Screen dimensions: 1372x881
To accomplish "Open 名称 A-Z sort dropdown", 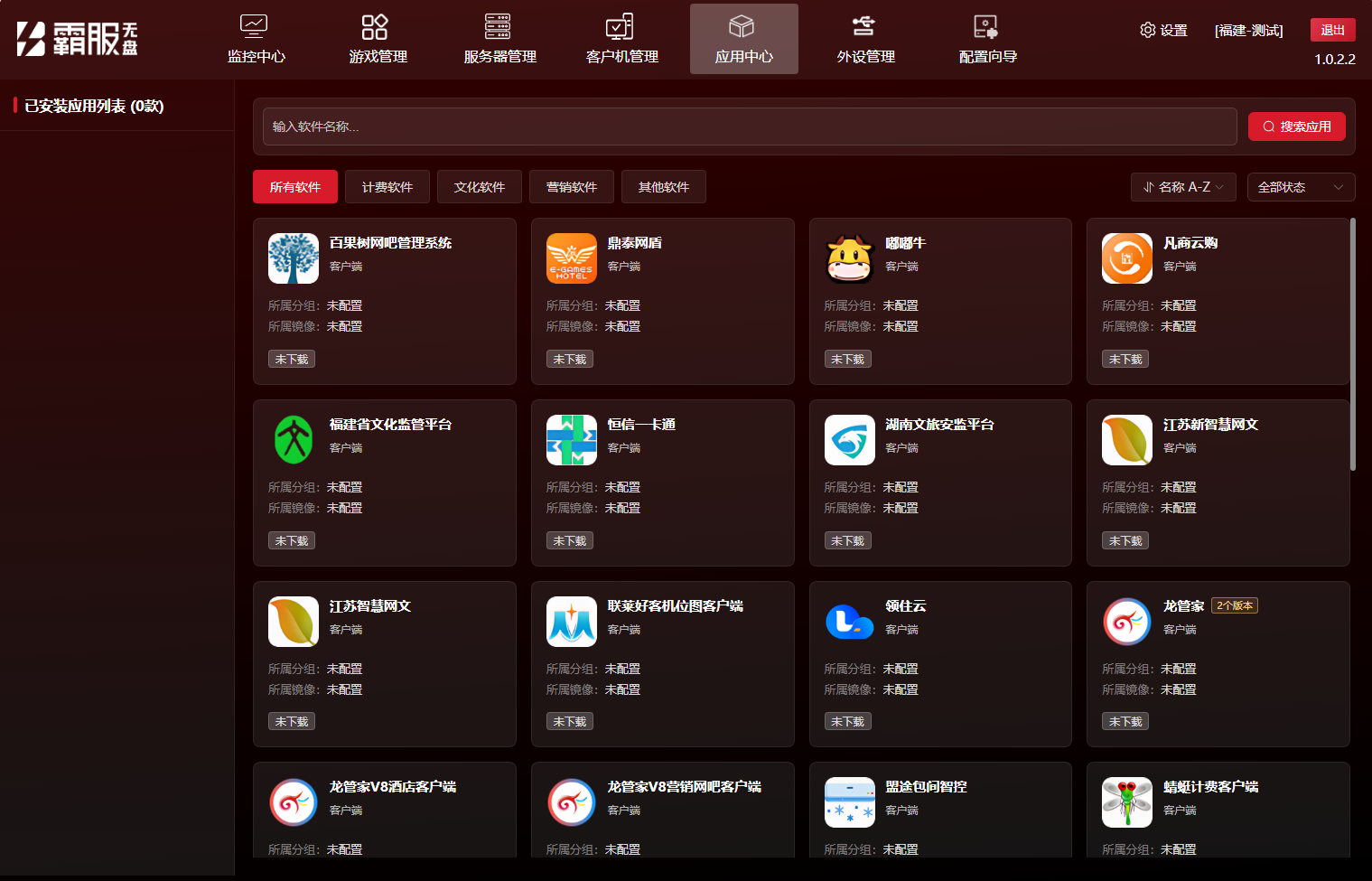I will coord(1183,187).
